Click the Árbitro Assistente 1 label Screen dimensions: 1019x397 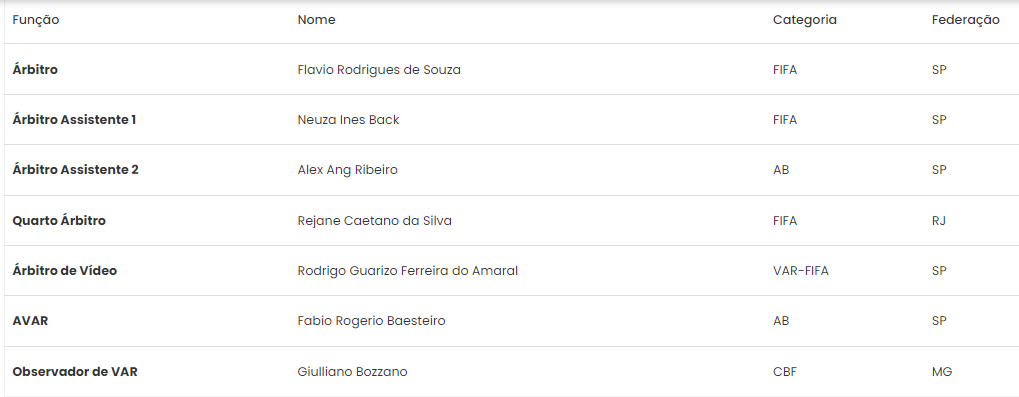74,120
